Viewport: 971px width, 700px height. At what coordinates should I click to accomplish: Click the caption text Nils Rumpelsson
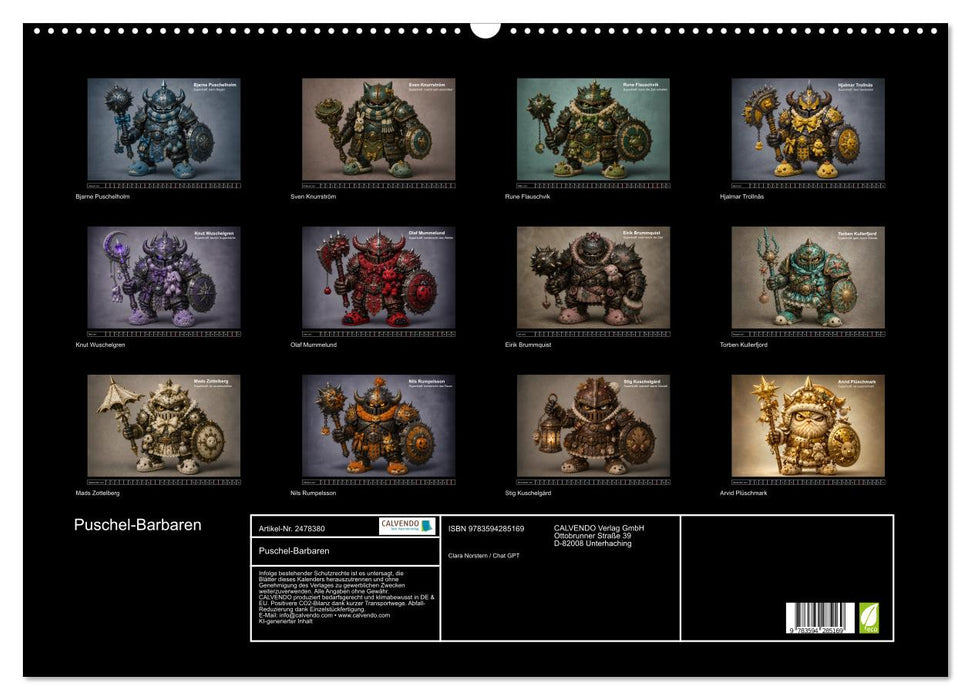point(313,493)
